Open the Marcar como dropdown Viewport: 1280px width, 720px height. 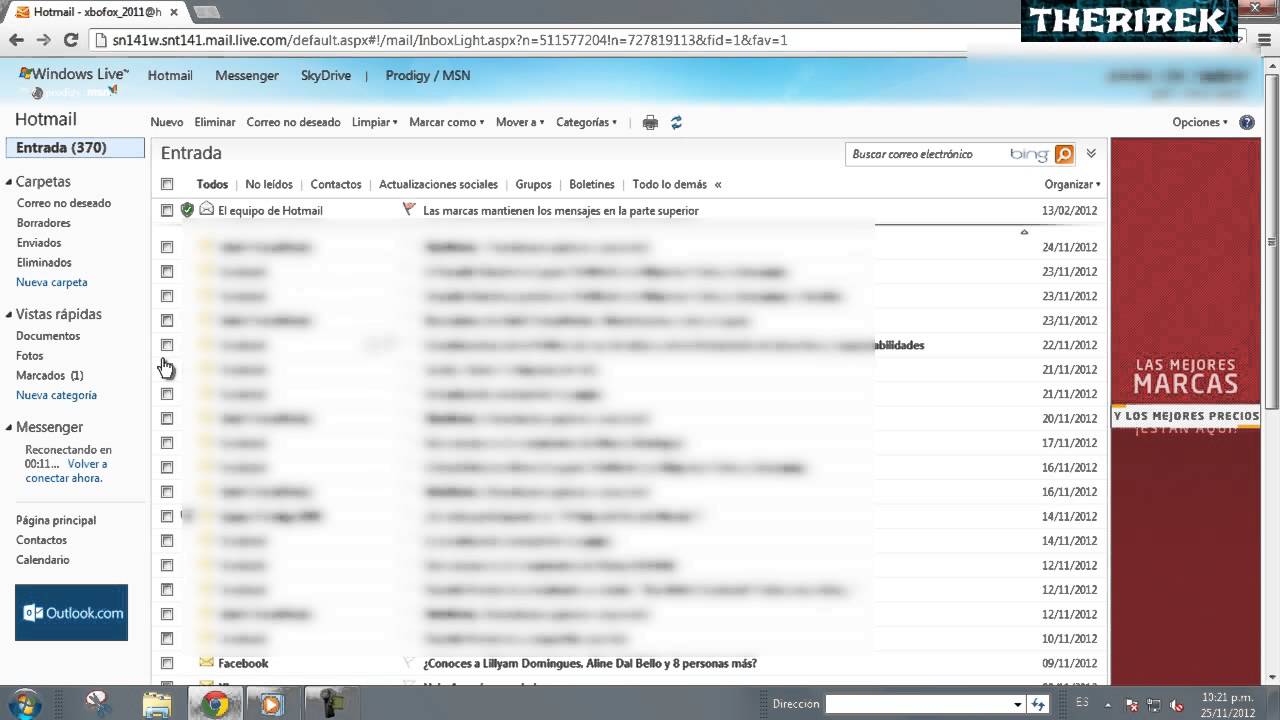447,122
